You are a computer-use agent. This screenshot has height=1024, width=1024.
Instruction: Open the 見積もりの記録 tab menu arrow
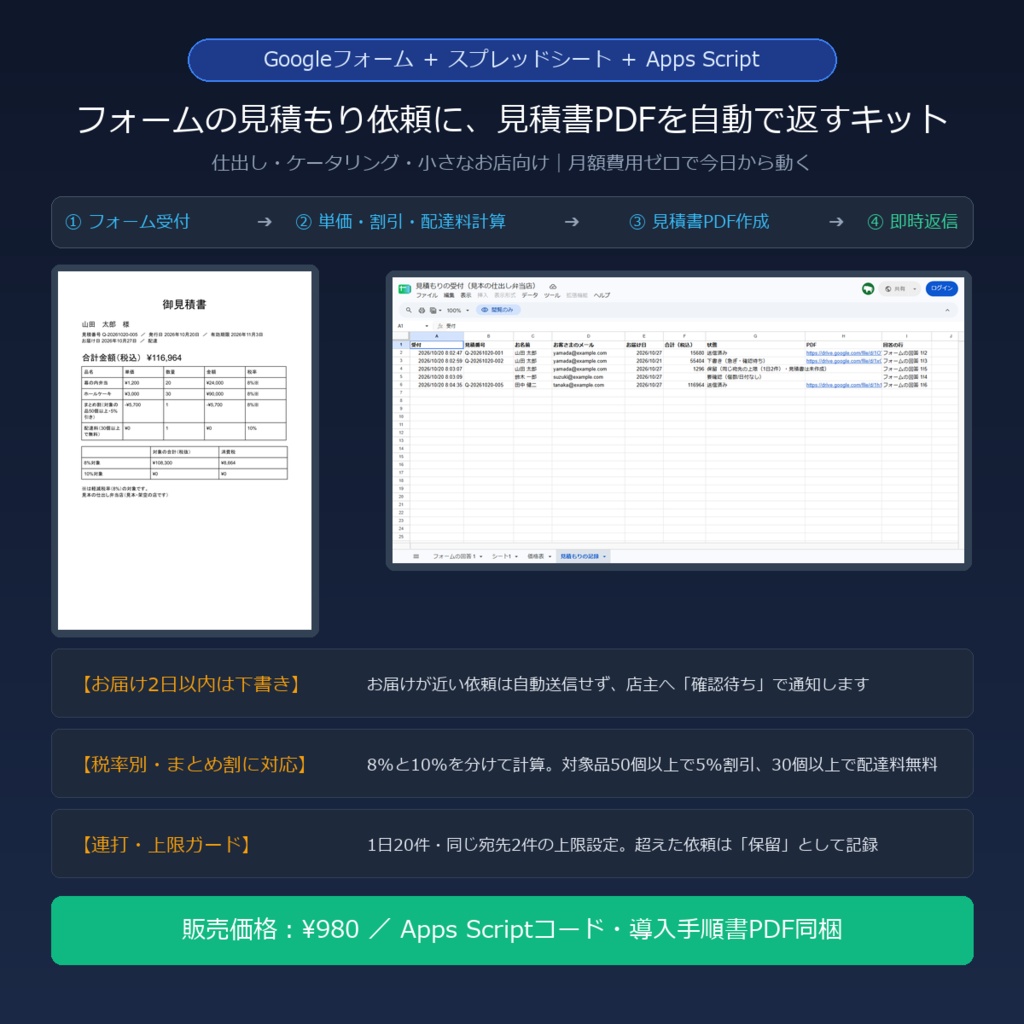point(605,556)
